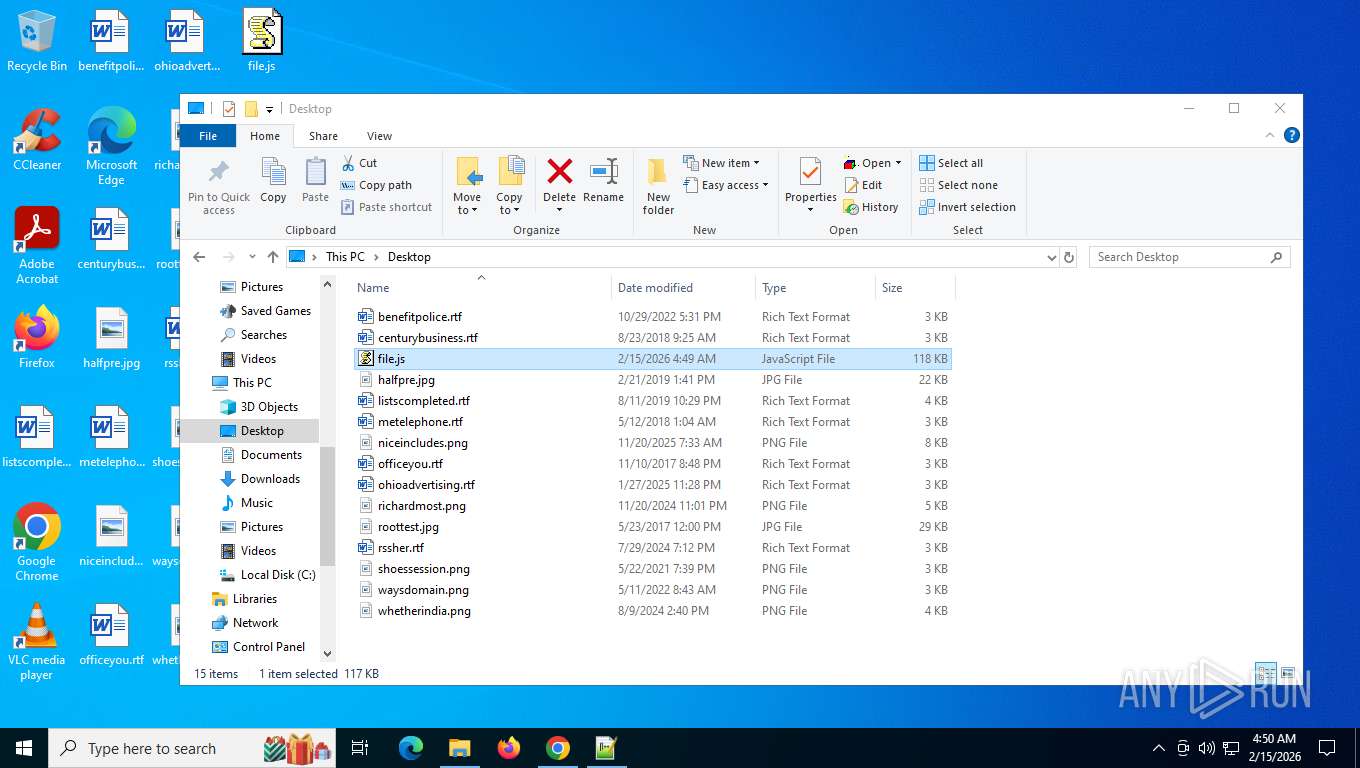The height and width of the screenshot is (768, 1360).
Task: Select benefitpolice.rtf in the file list
Action: tap(420, 317)
